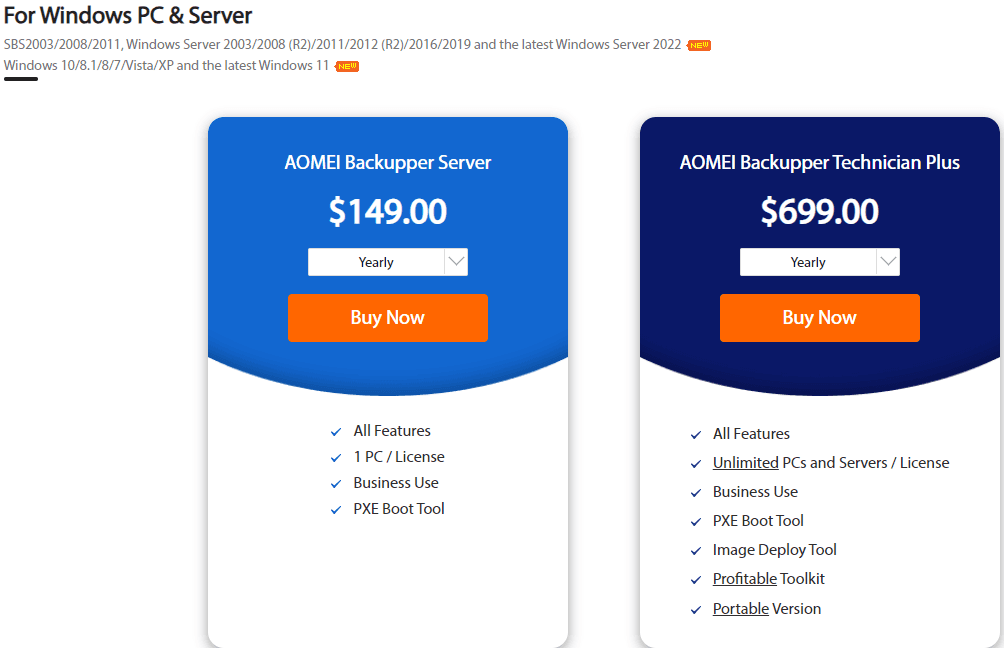
Task: Click dropdown arrow under $699.00 price
Action: pos(888,262)
